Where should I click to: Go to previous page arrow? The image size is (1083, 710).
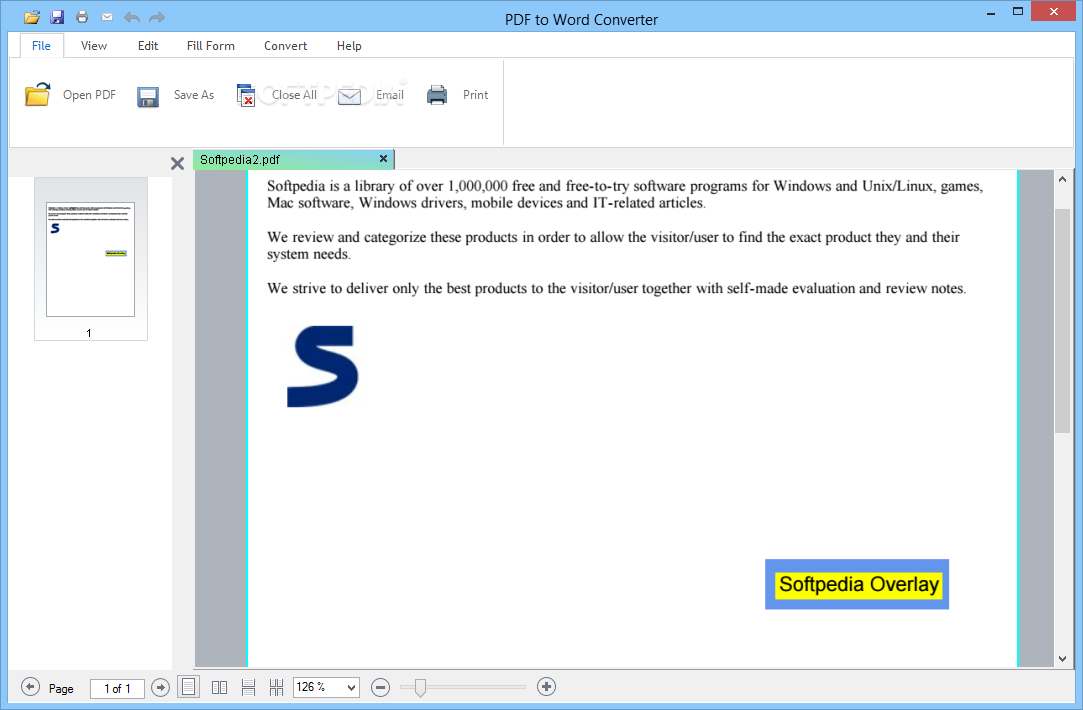tap(30, 687)
